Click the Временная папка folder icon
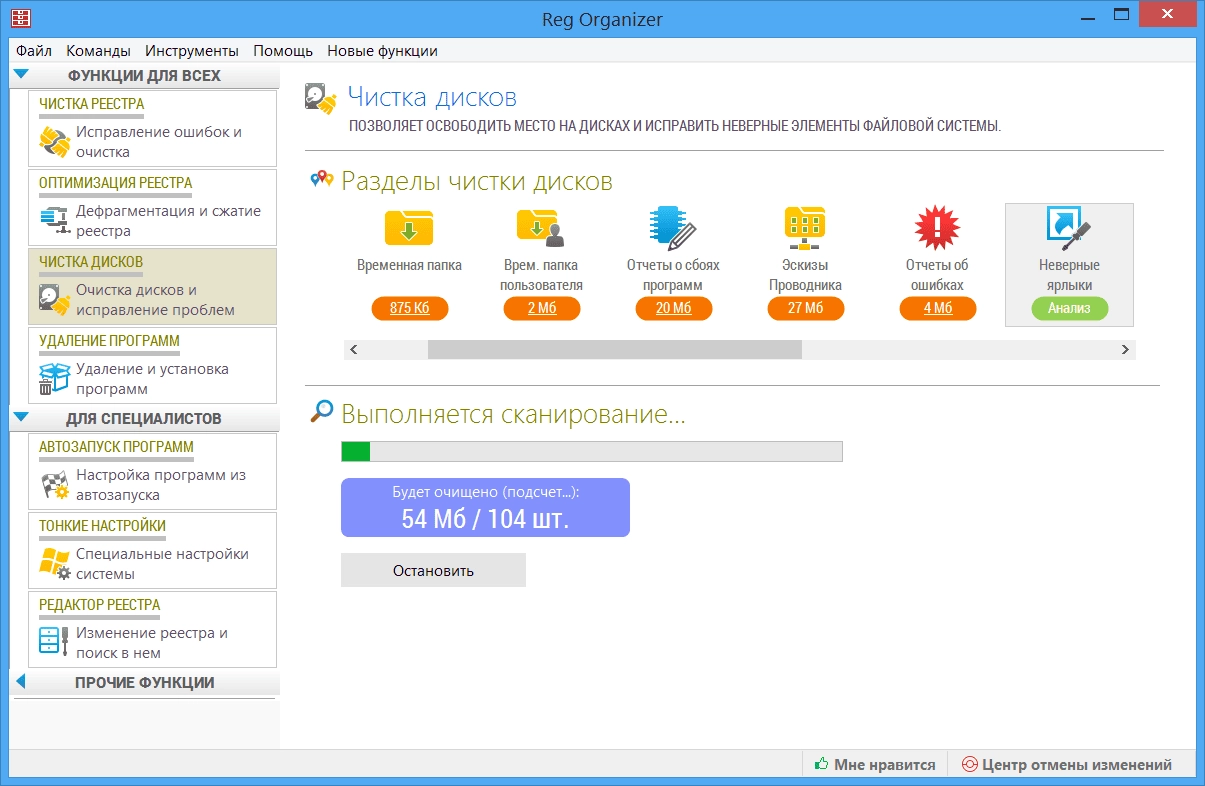Viewport: 1205px width, 786px height. 409,228
